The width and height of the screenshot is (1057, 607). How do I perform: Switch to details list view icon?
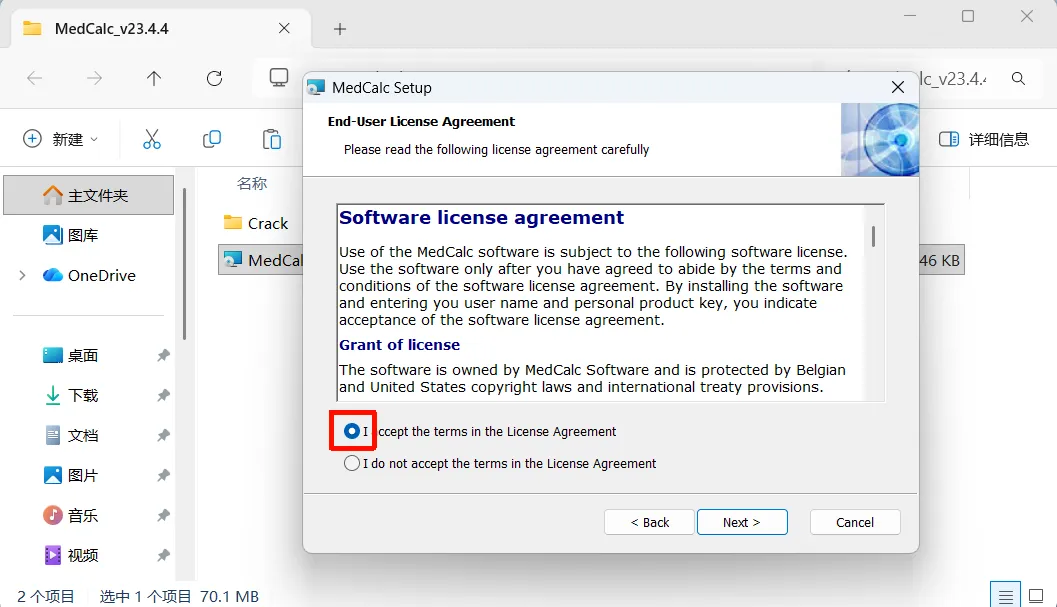point(1005,596)
